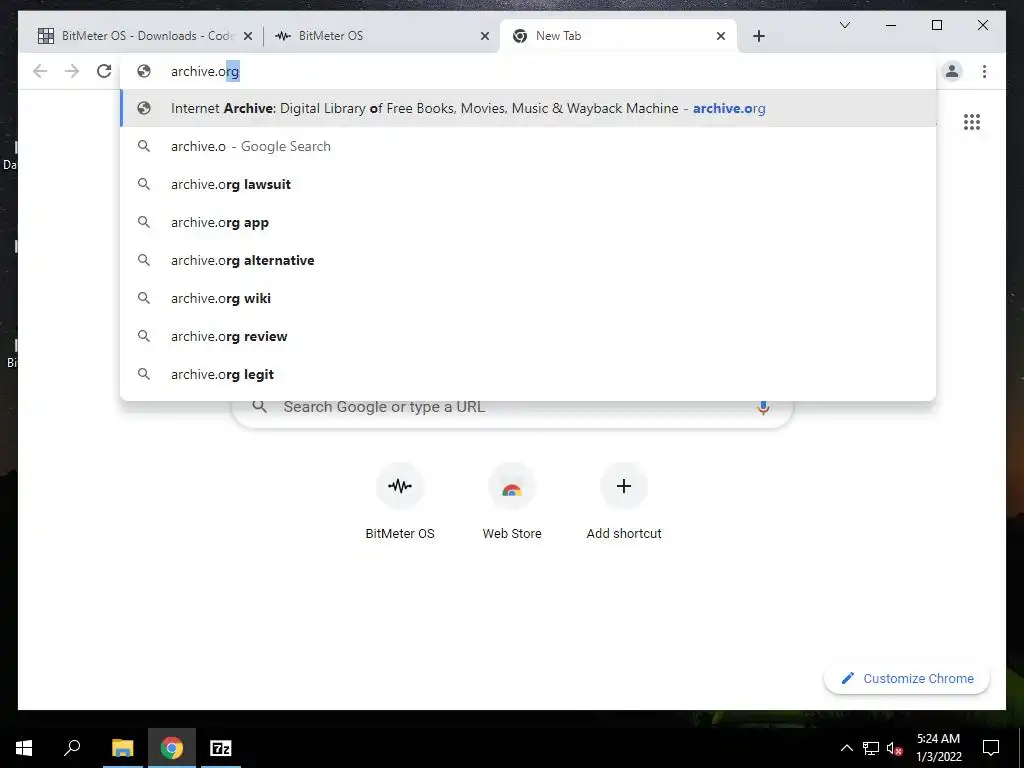Switch to the BitMeter OS tab

tap(381, 36)
